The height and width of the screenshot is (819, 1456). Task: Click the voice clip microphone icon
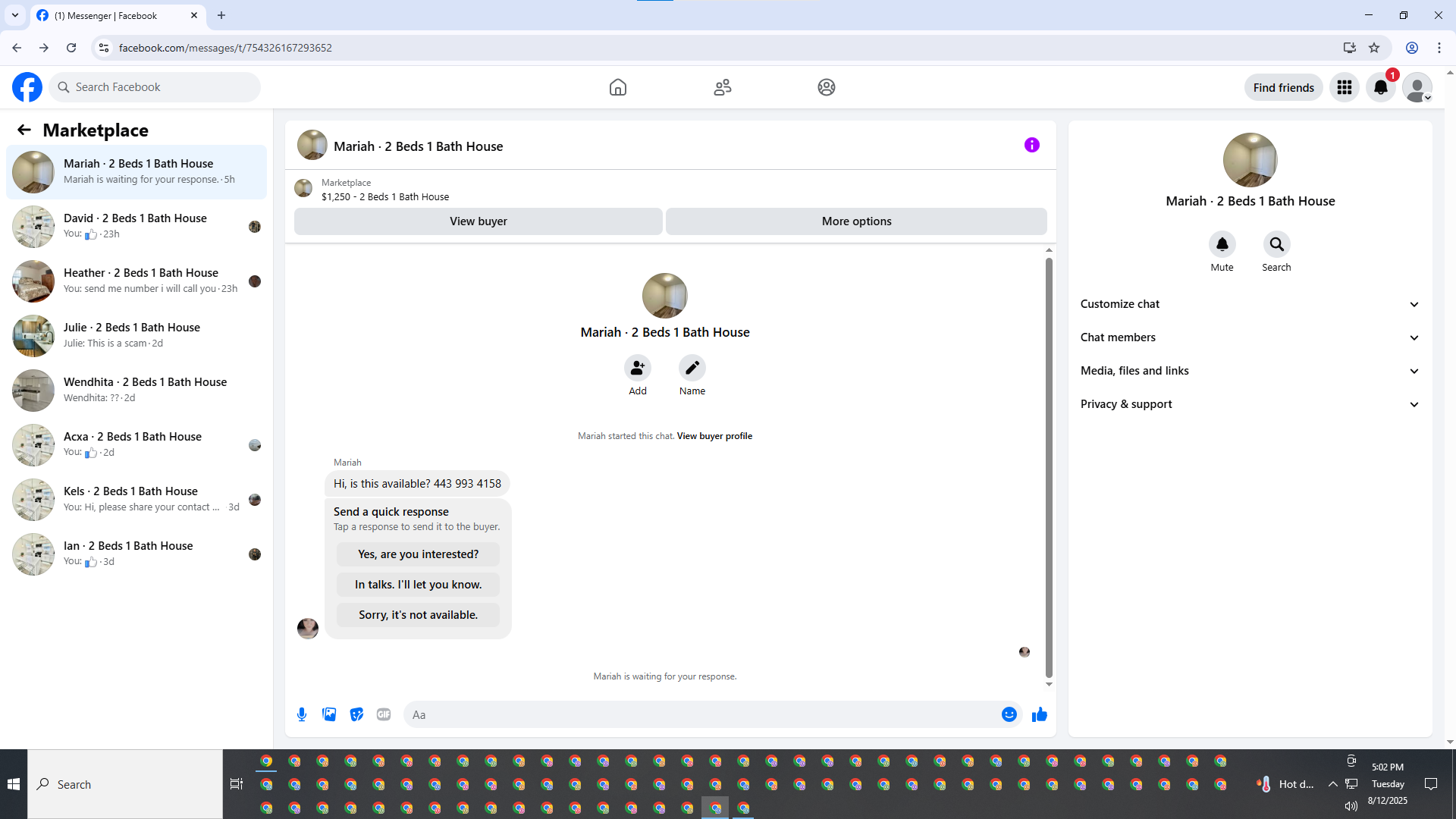point(302,714)
